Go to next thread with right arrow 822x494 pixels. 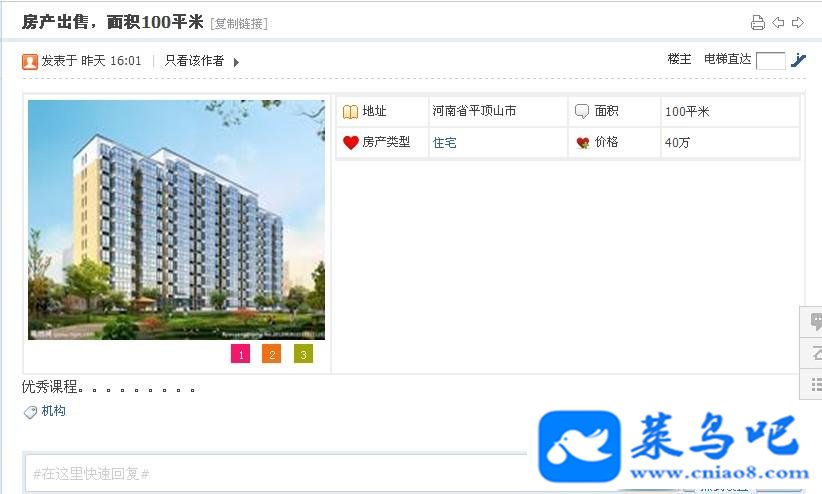798,23
